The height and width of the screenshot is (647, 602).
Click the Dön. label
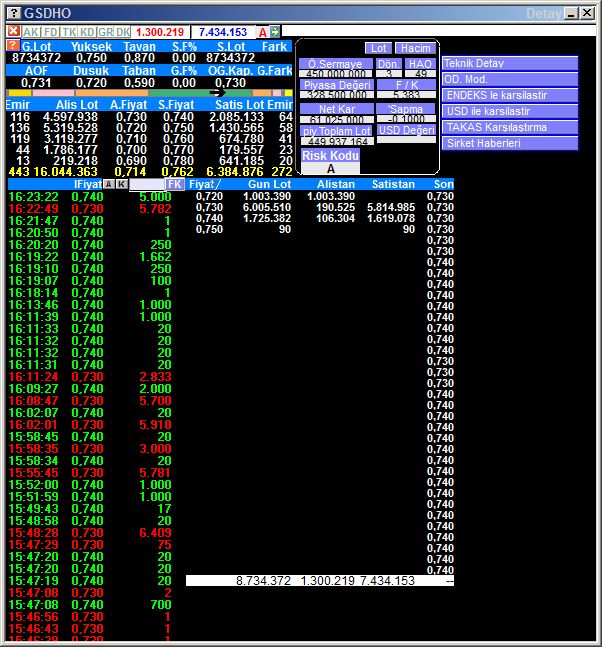point(389,64)
